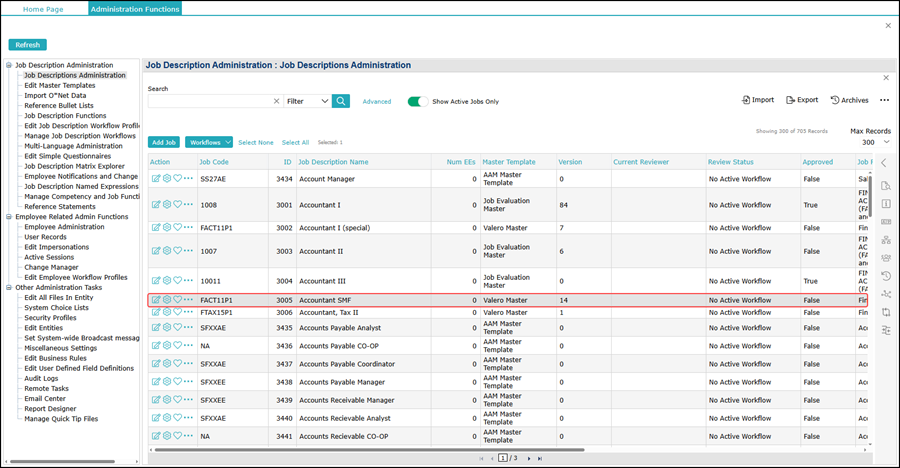The width and height of the screenshot is (900, 468).
Task: Collapse Employee Related Admin Functions node
Action: point(9,217)
